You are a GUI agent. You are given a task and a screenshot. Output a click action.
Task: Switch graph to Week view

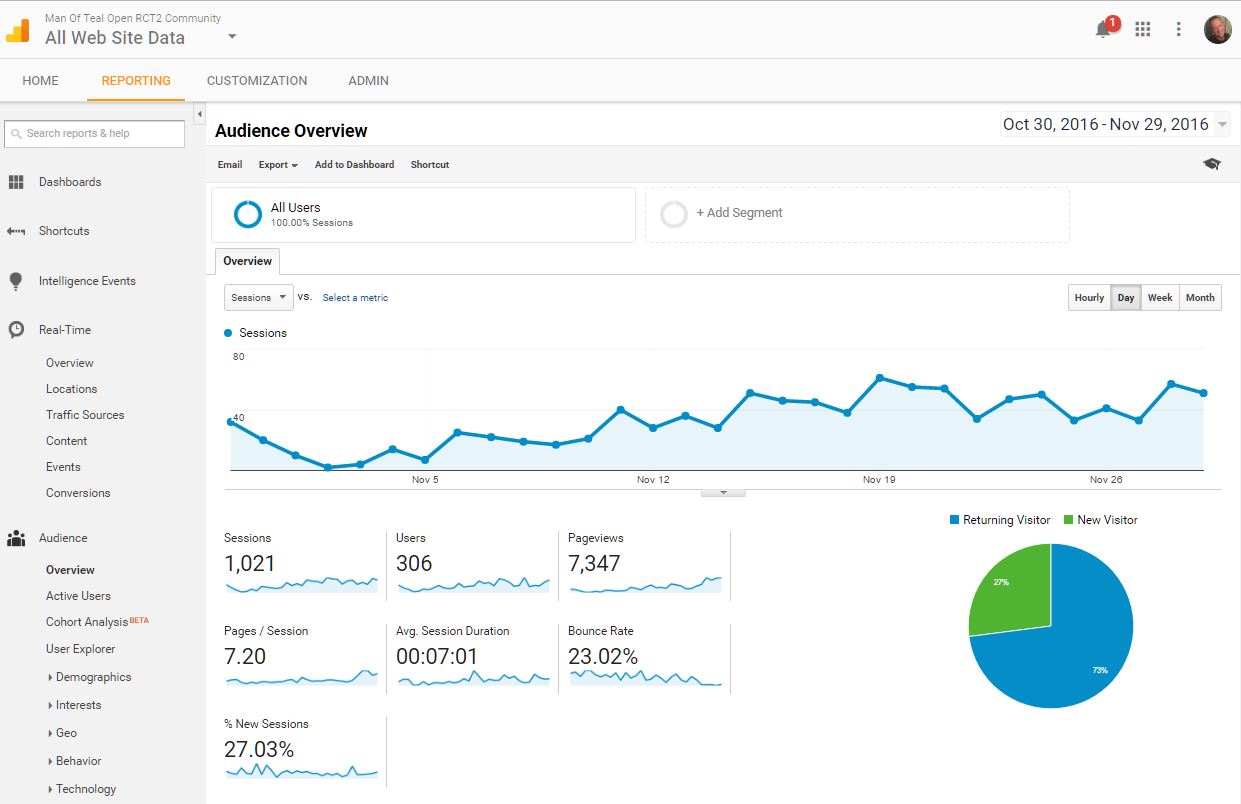1160,298
